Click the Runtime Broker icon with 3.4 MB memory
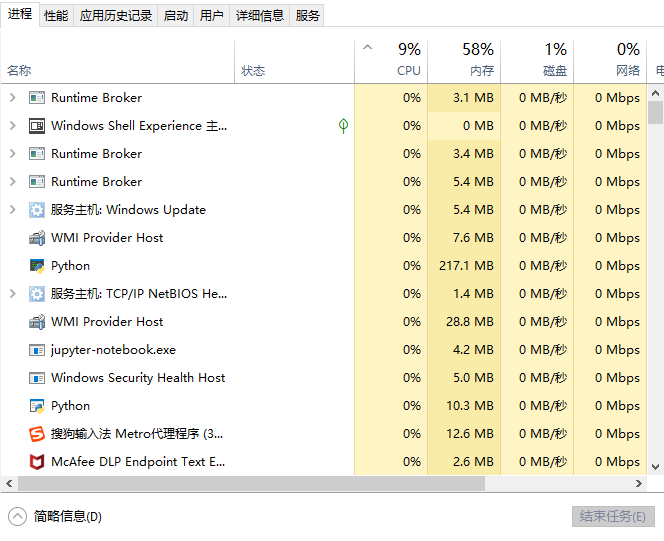This screenshot has height=541, width=664. 37,154
